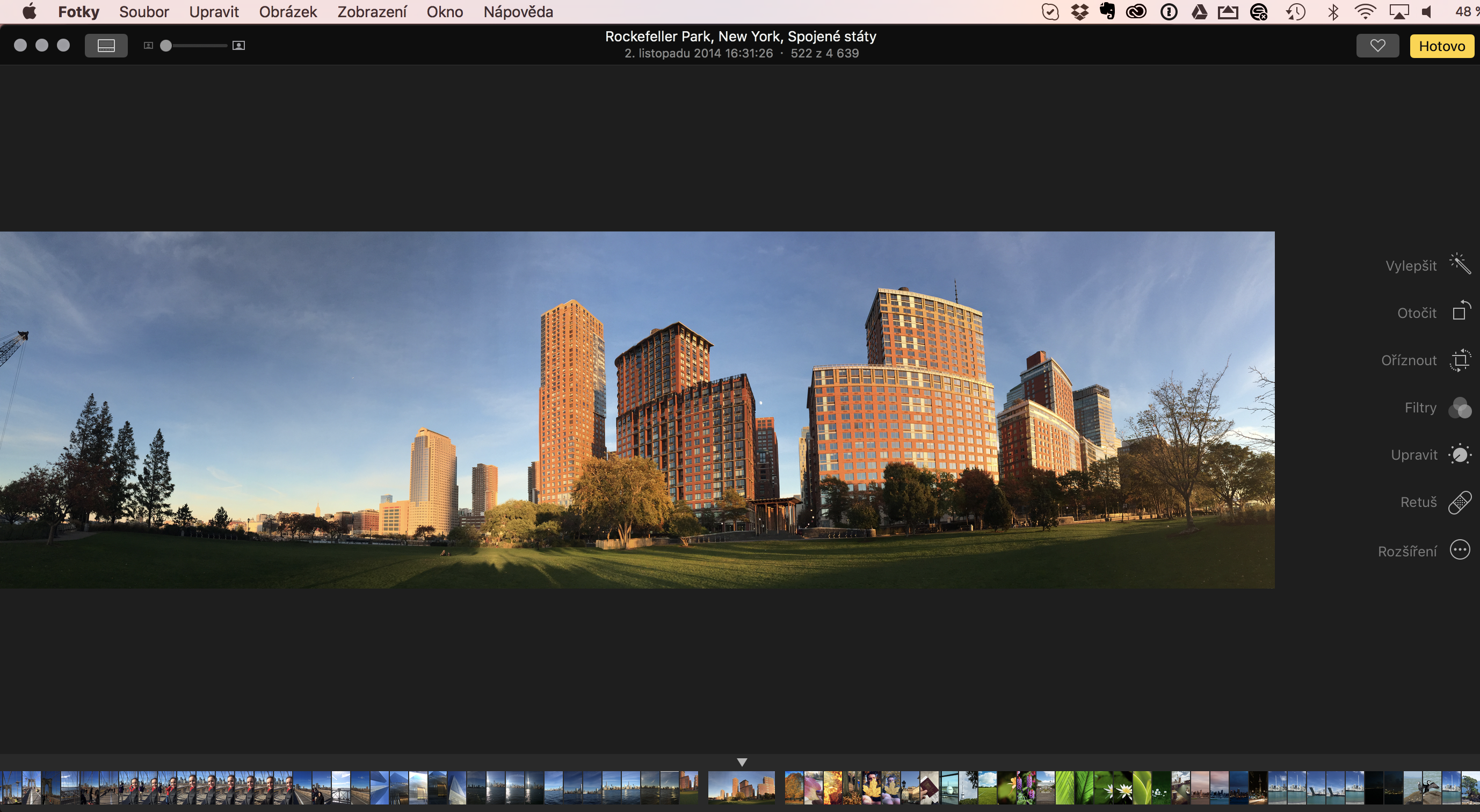Select the autumn tree thumbnail in filmstrip
Viewport: 1480px width, 812px height.
click(794, 787)
